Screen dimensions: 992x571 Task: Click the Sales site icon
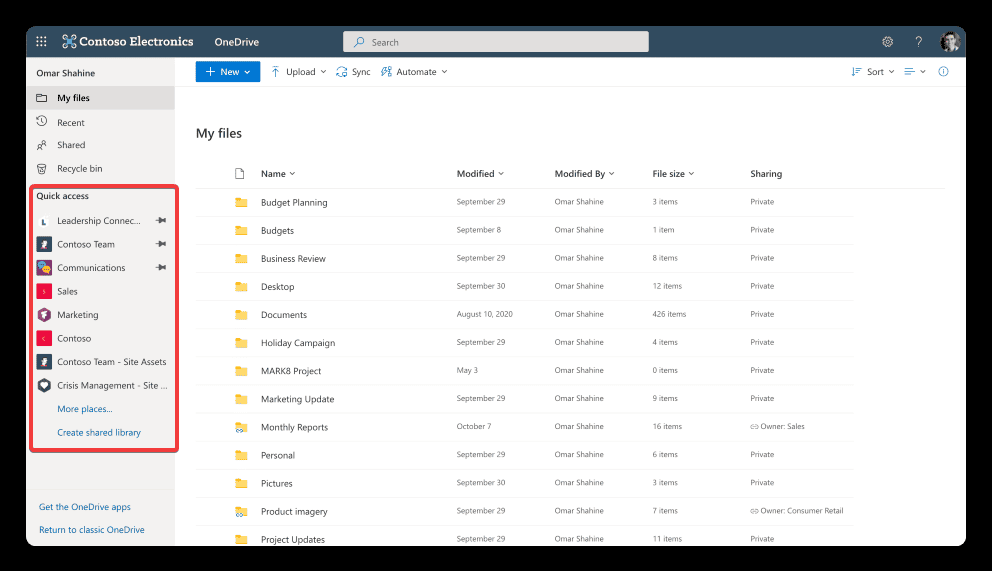(44, 292)
